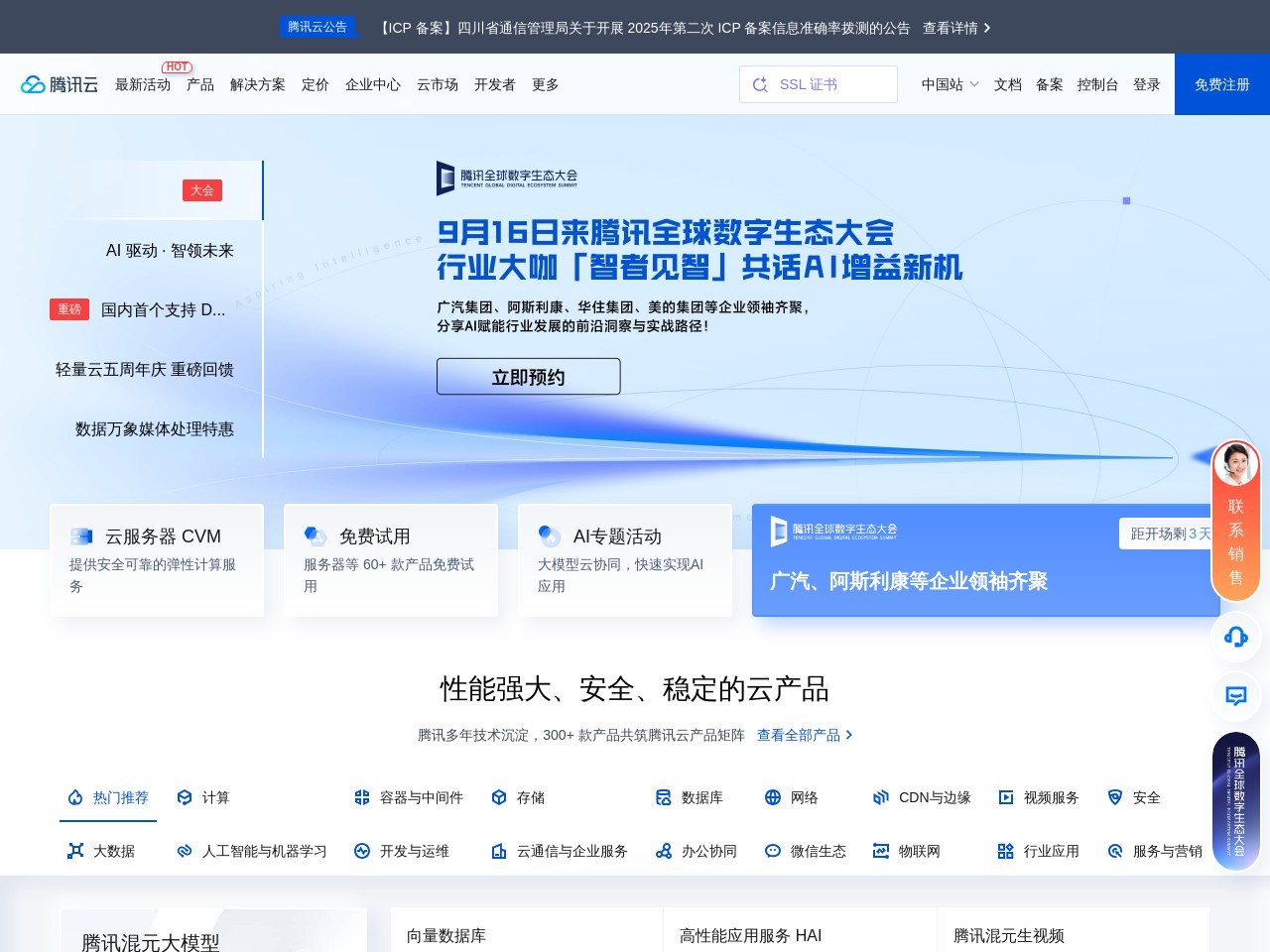Click the 立即预约 button
The width and height of the screenshot is (1270, 952).
(x=528, y=377)
